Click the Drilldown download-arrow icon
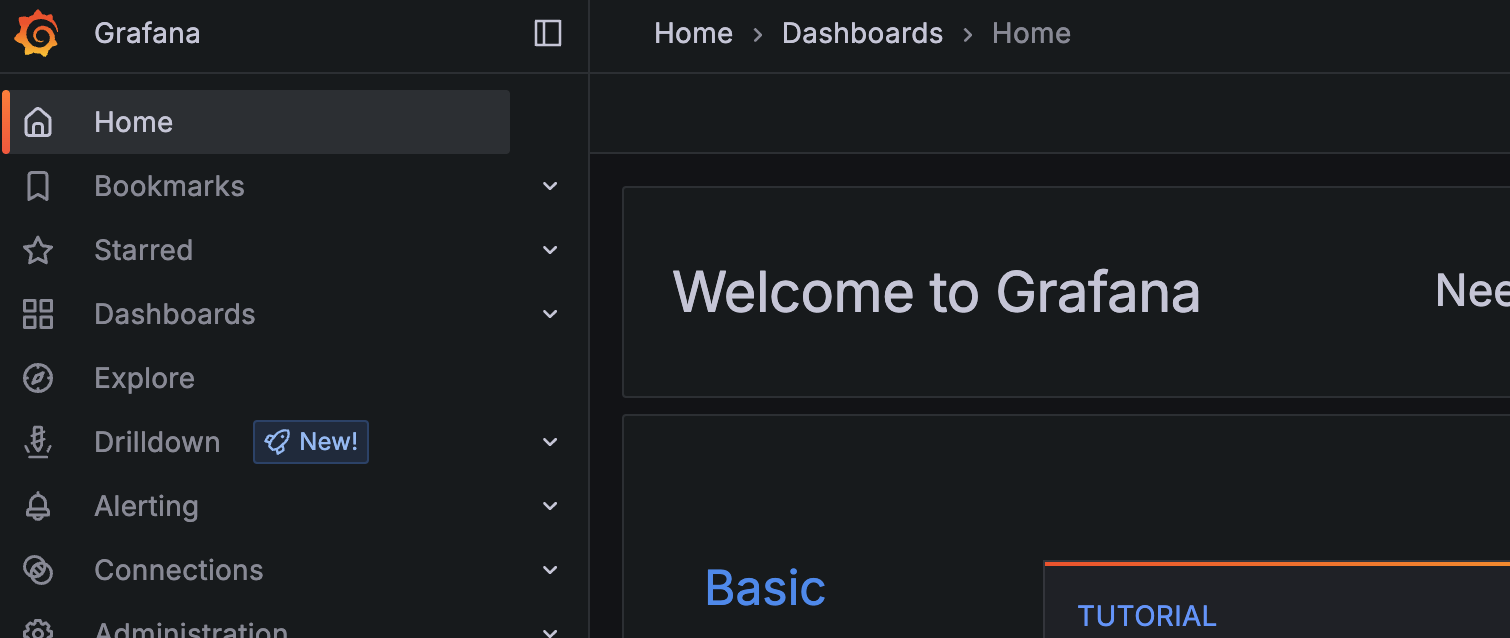Screen dimensions: 1510x638 pyautogui.click(x=38, y=442)
